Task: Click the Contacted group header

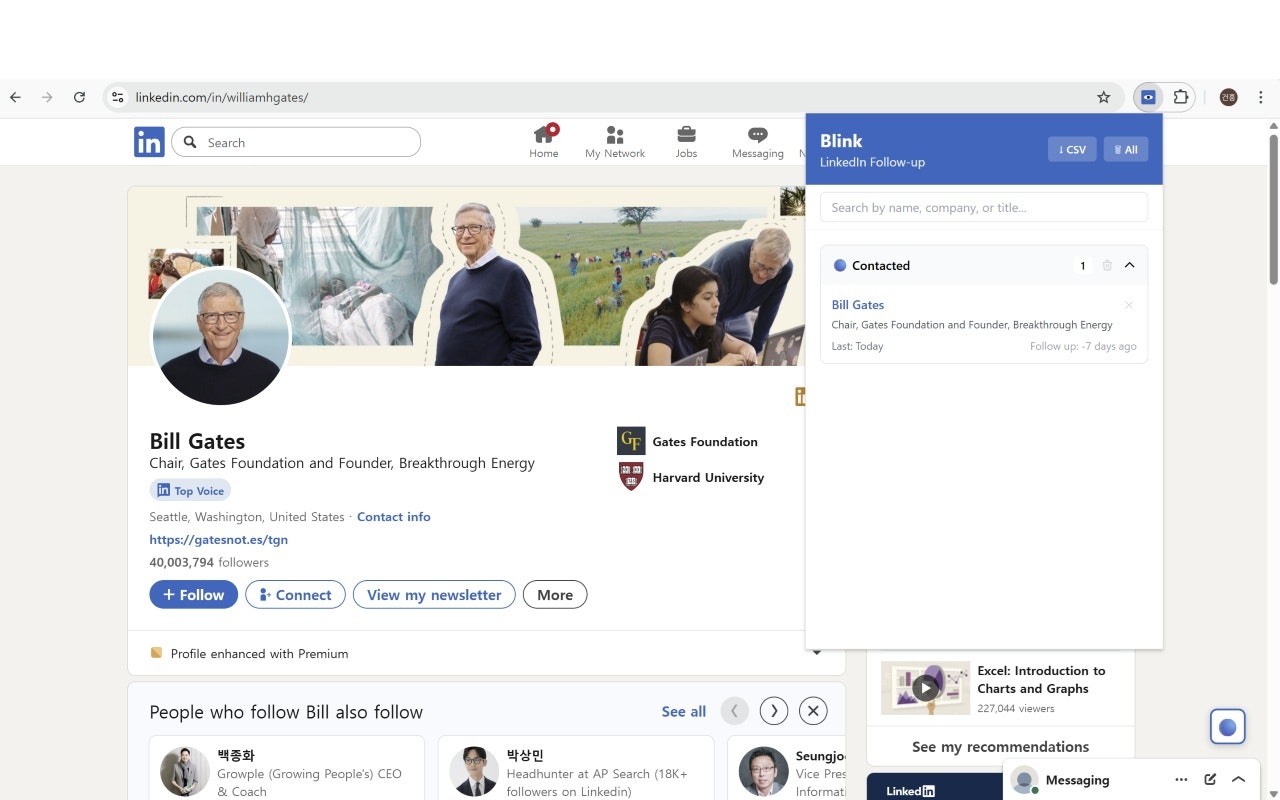Action: tap(984, 265)
